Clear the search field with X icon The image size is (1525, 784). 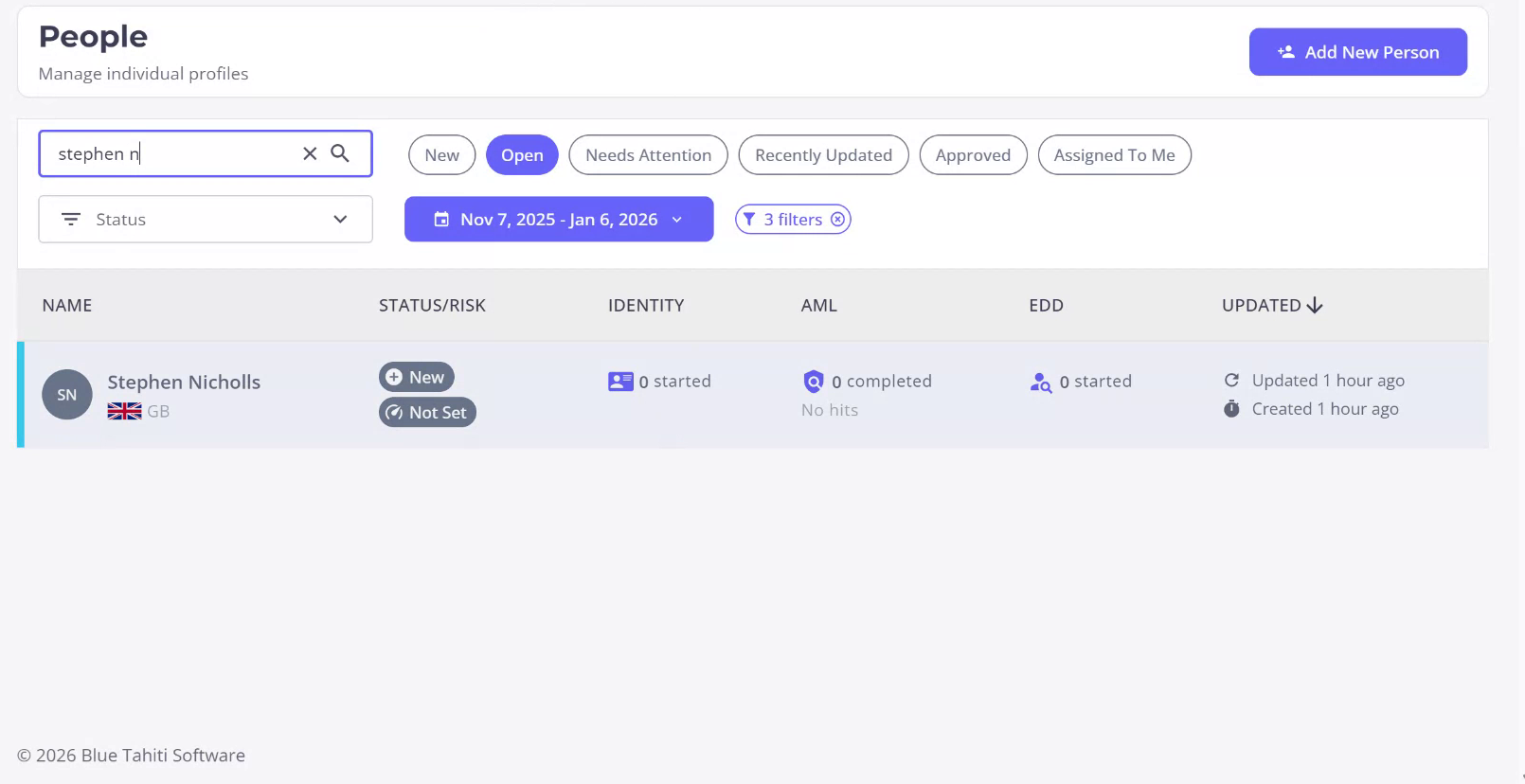[x=310, y=153]
